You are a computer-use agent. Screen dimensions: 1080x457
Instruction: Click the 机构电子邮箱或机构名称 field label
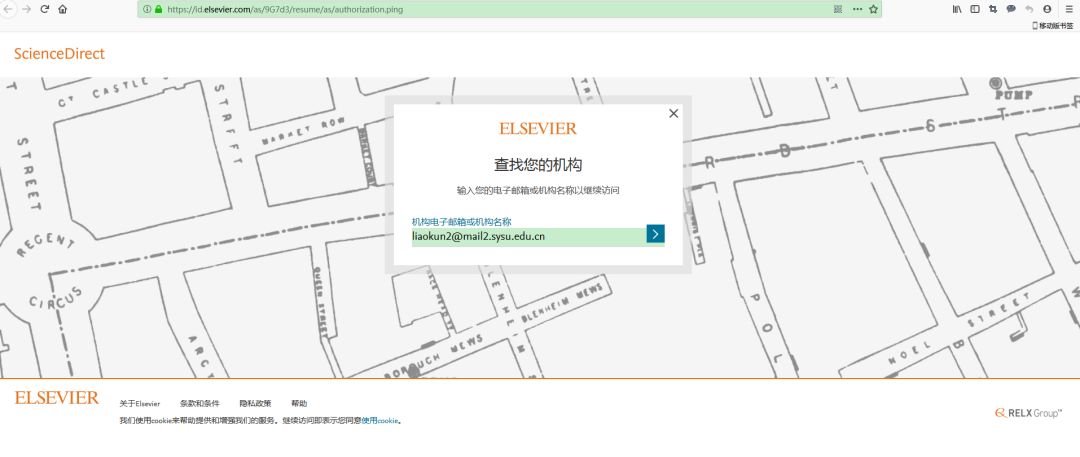tap(461, 221)
